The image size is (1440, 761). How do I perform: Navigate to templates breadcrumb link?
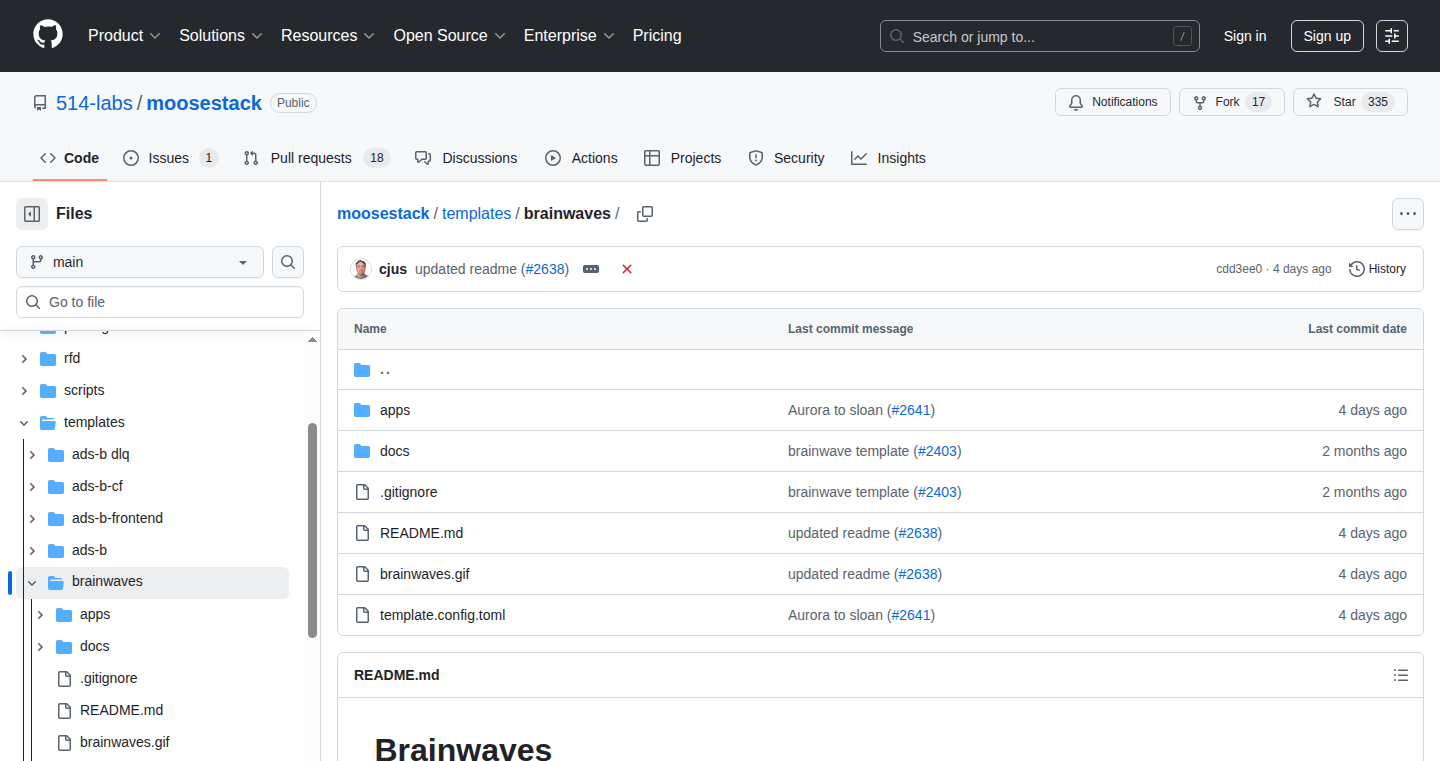476,214
